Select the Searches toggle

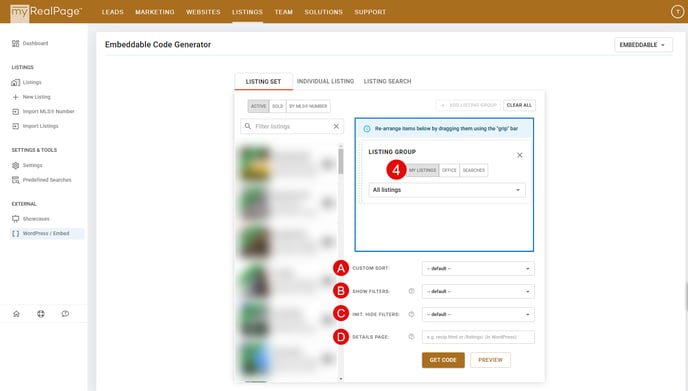tap(474, 170)
